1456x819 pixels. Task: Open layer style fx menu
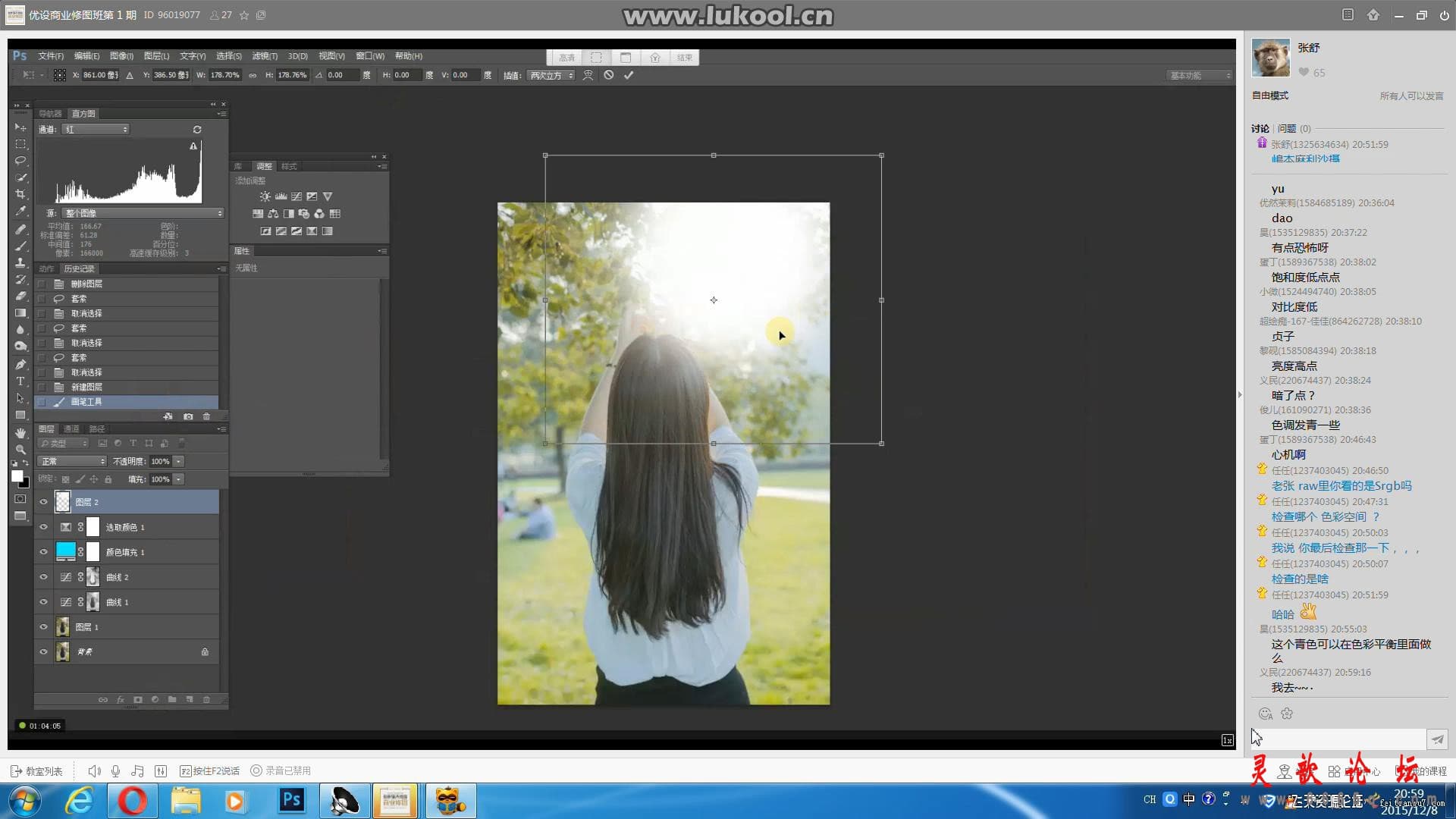121,699
